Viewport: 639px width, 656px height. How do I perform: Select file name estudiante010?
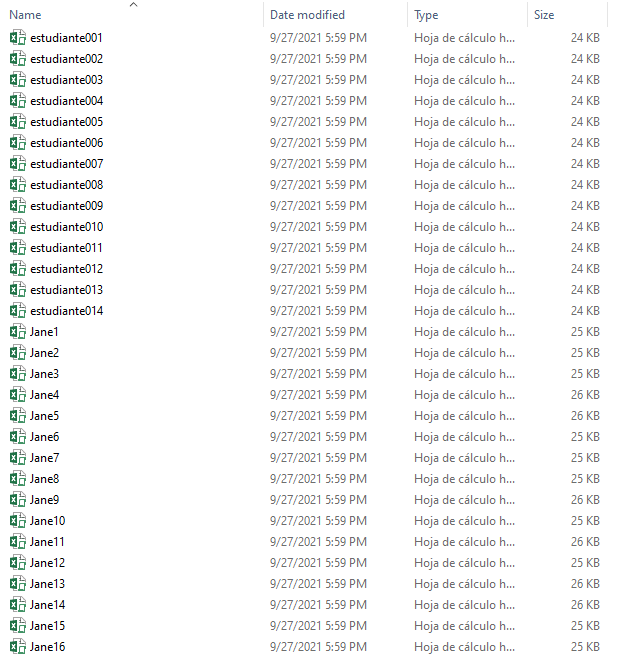(67, 227)
